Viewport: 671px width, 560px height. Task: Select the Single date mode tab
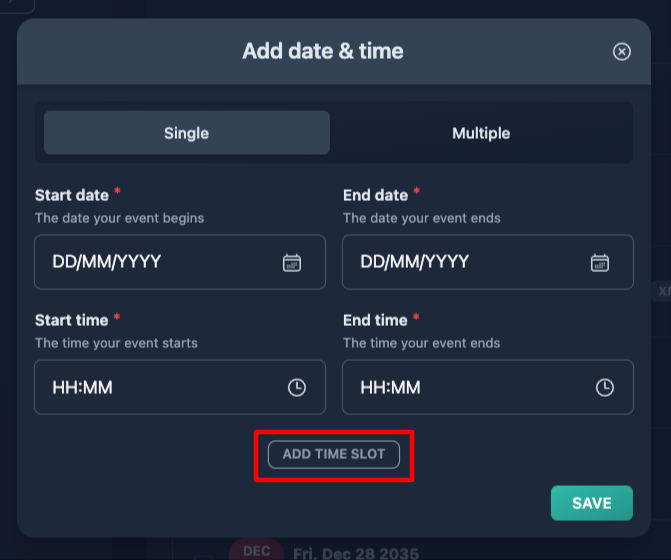pos(187,133)
